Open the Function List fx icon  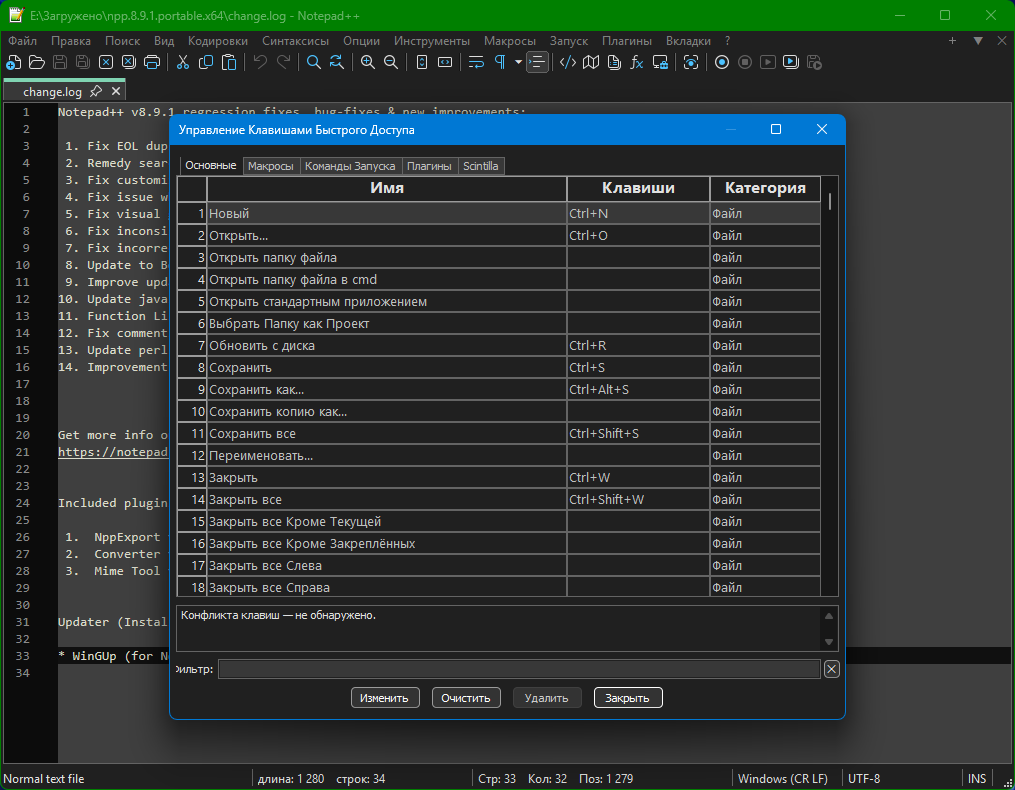(637, 62)
